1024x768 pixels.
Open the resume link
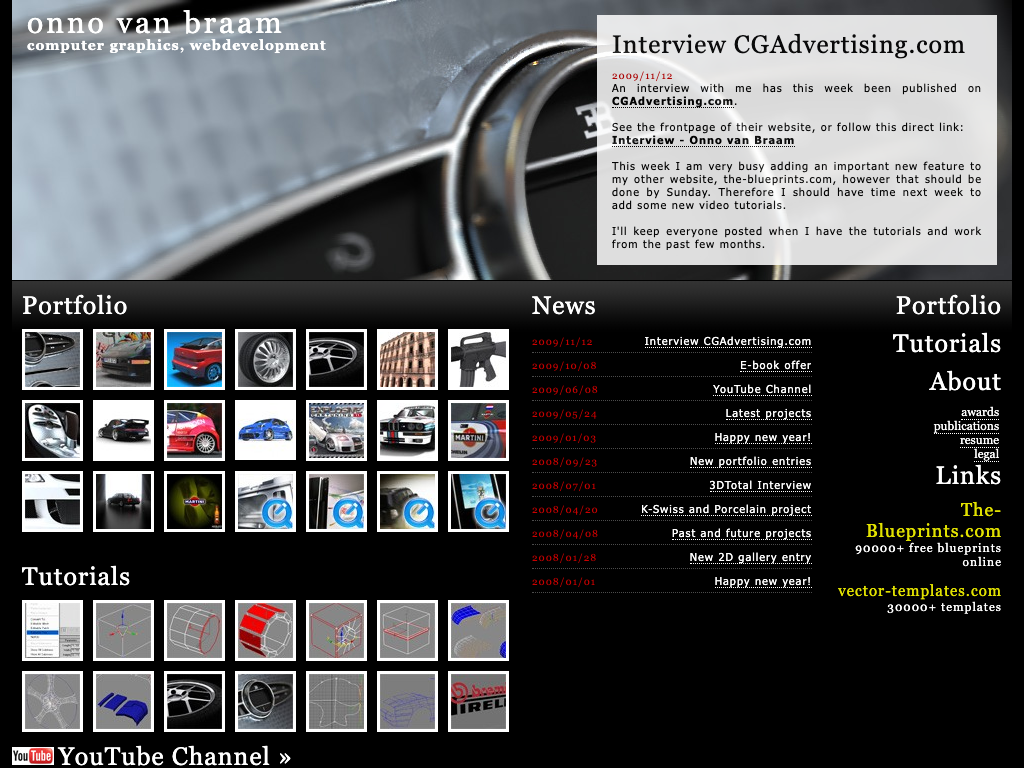[979, 440]
